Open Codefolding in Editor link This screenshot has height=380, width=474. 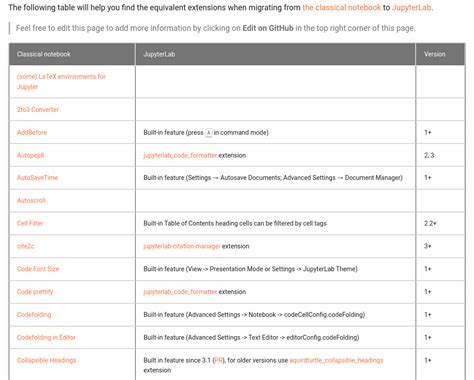point(46,337)
